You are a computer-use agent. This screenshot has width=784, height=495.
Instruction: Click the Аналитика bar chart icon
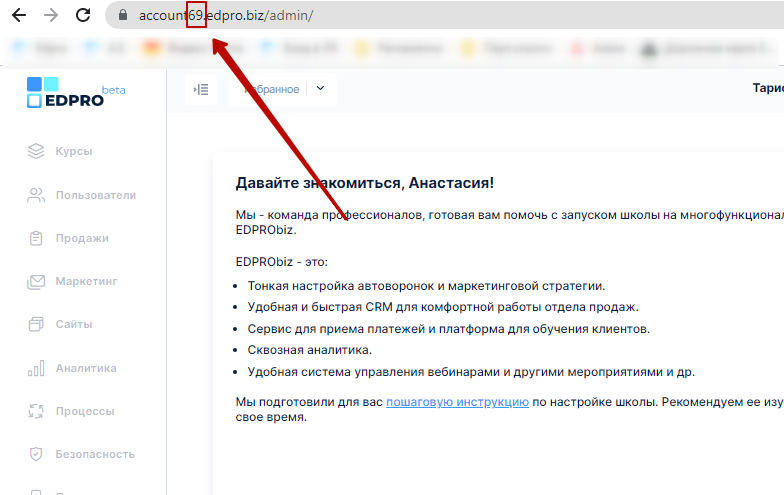click(36, 368)
